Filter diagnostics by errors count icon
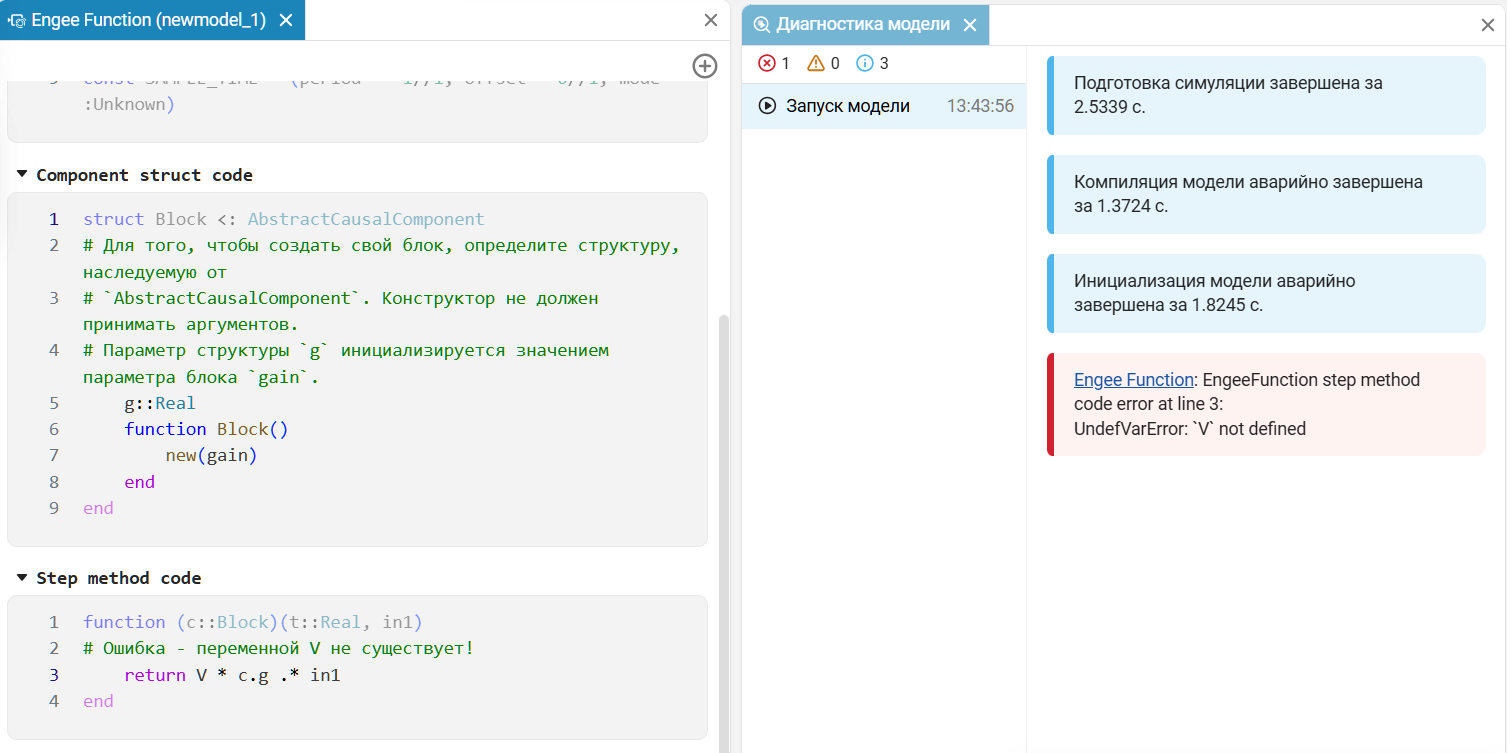Image resolution: width=1507 pixels, height=753 pixels. 767,64
